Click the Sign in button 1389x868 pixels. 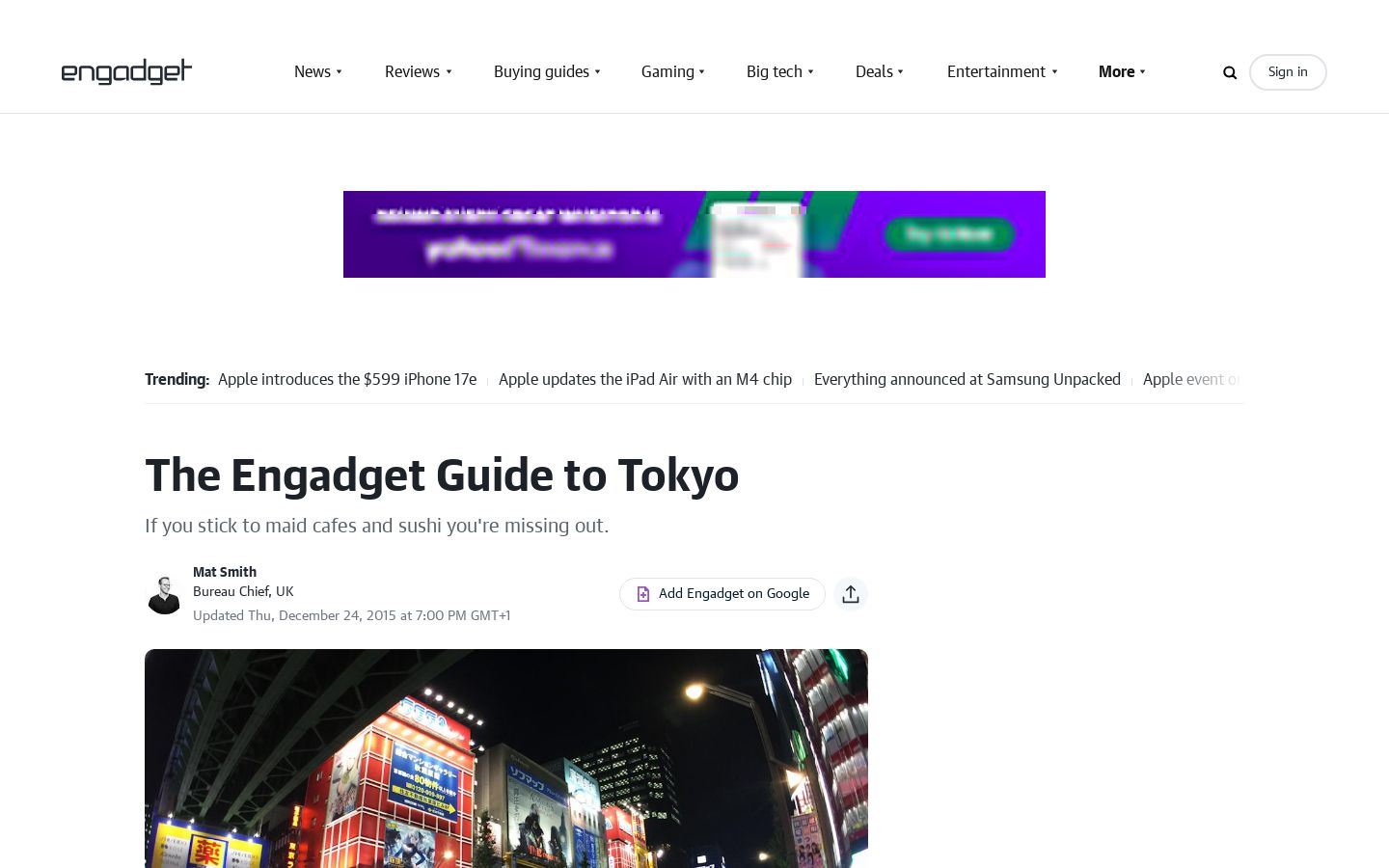1288,72
